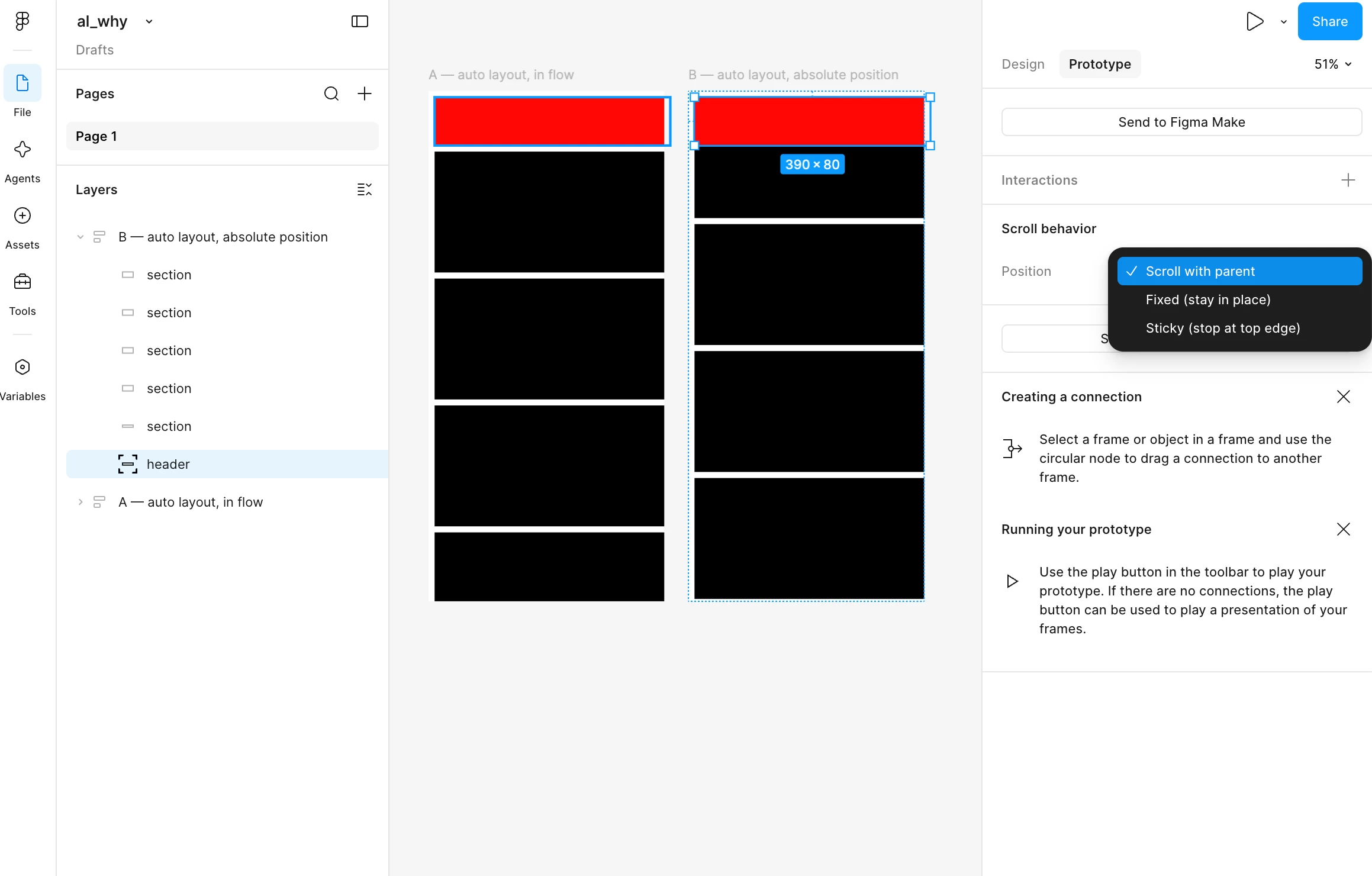Image resolution: width=1372 pixels, height=876 pixels.
Task: Search pages with magnifier icon
Action: coord(331,94)
